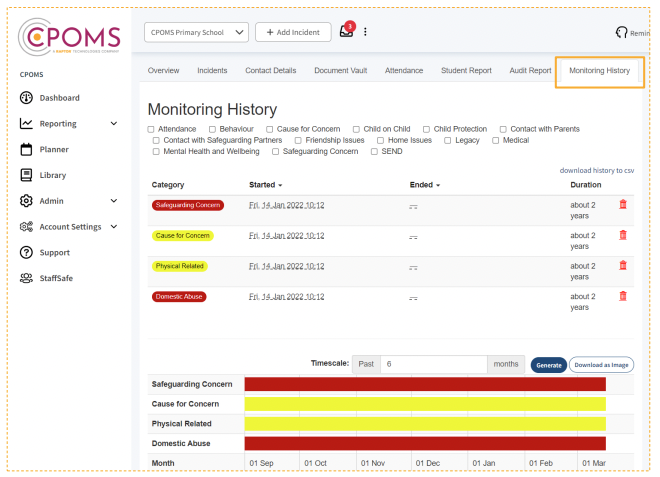Image resolution: width=660 pixels, height=477 pixels.
Task: Click Download as Image button
Action: (601, 365)
